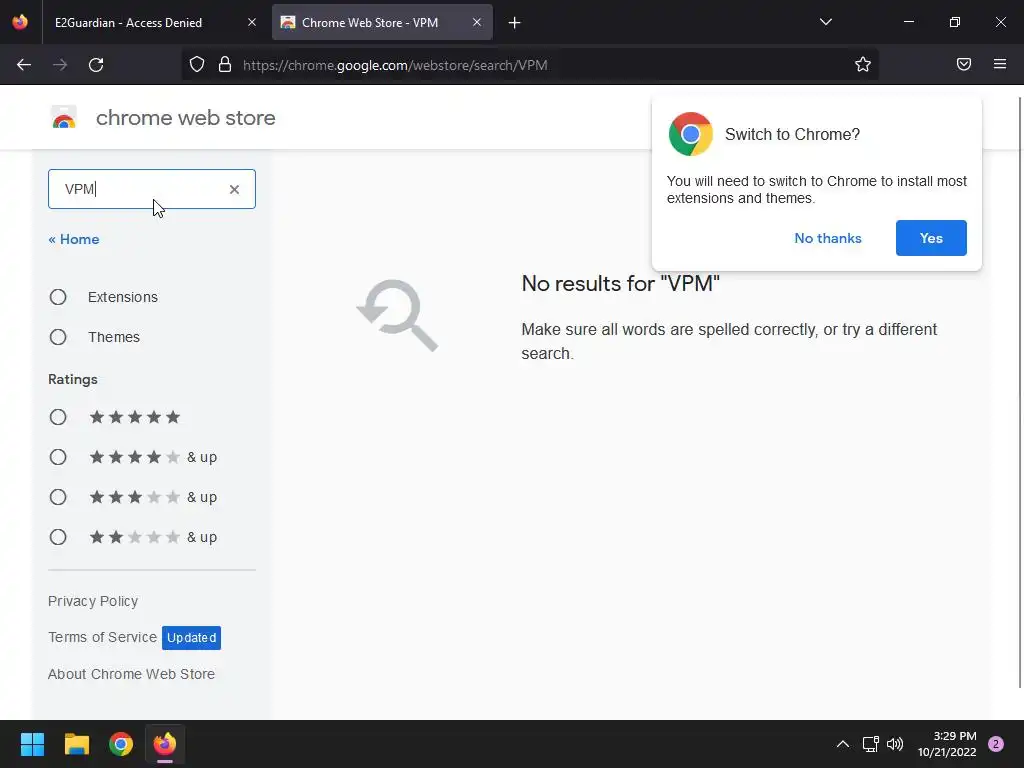Click the Firefox taskbar icon
This screenshot has height=768, width=1024.
[x=165, y=743]
